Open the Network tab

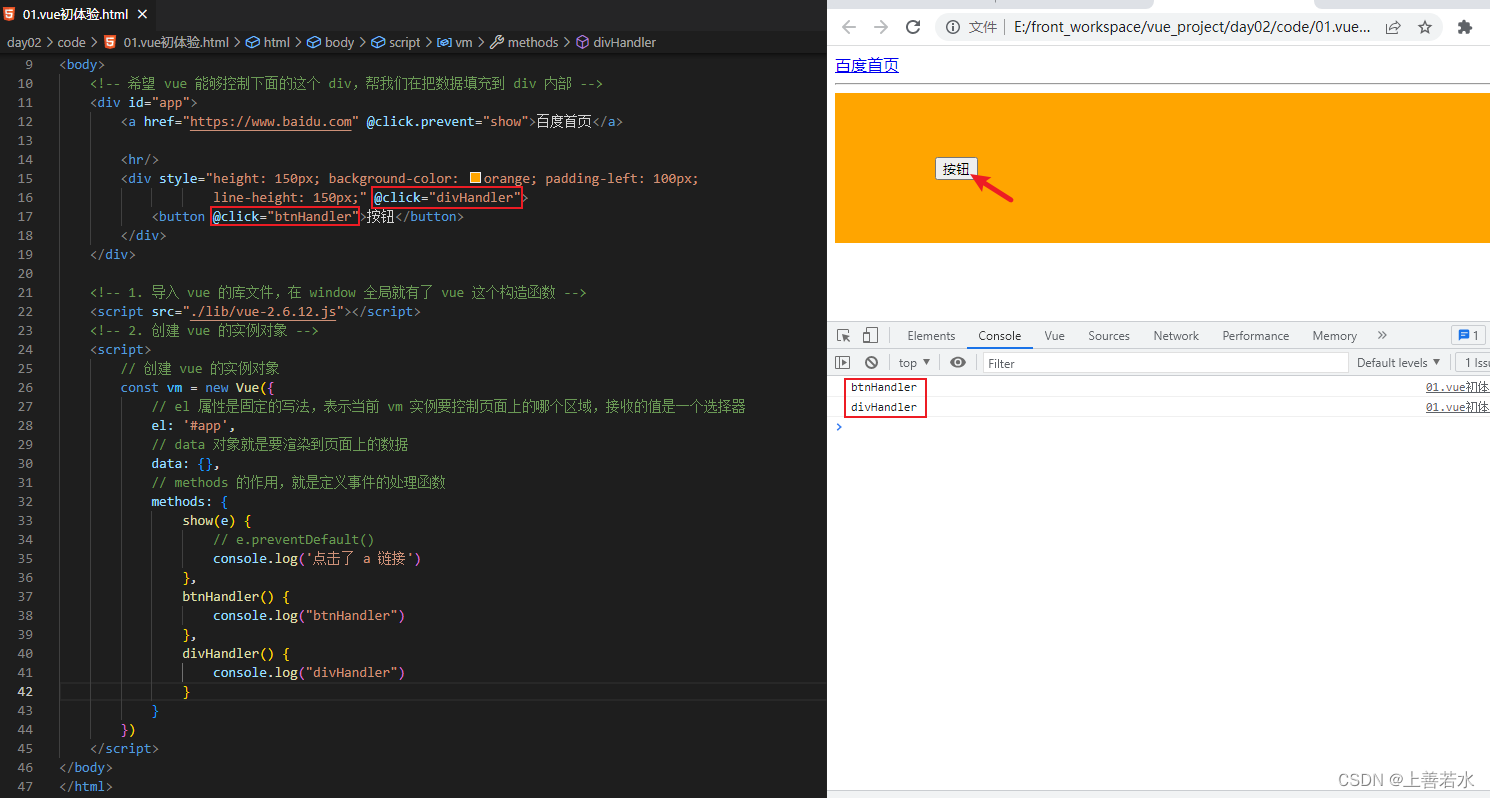[x=1176, y=335]
